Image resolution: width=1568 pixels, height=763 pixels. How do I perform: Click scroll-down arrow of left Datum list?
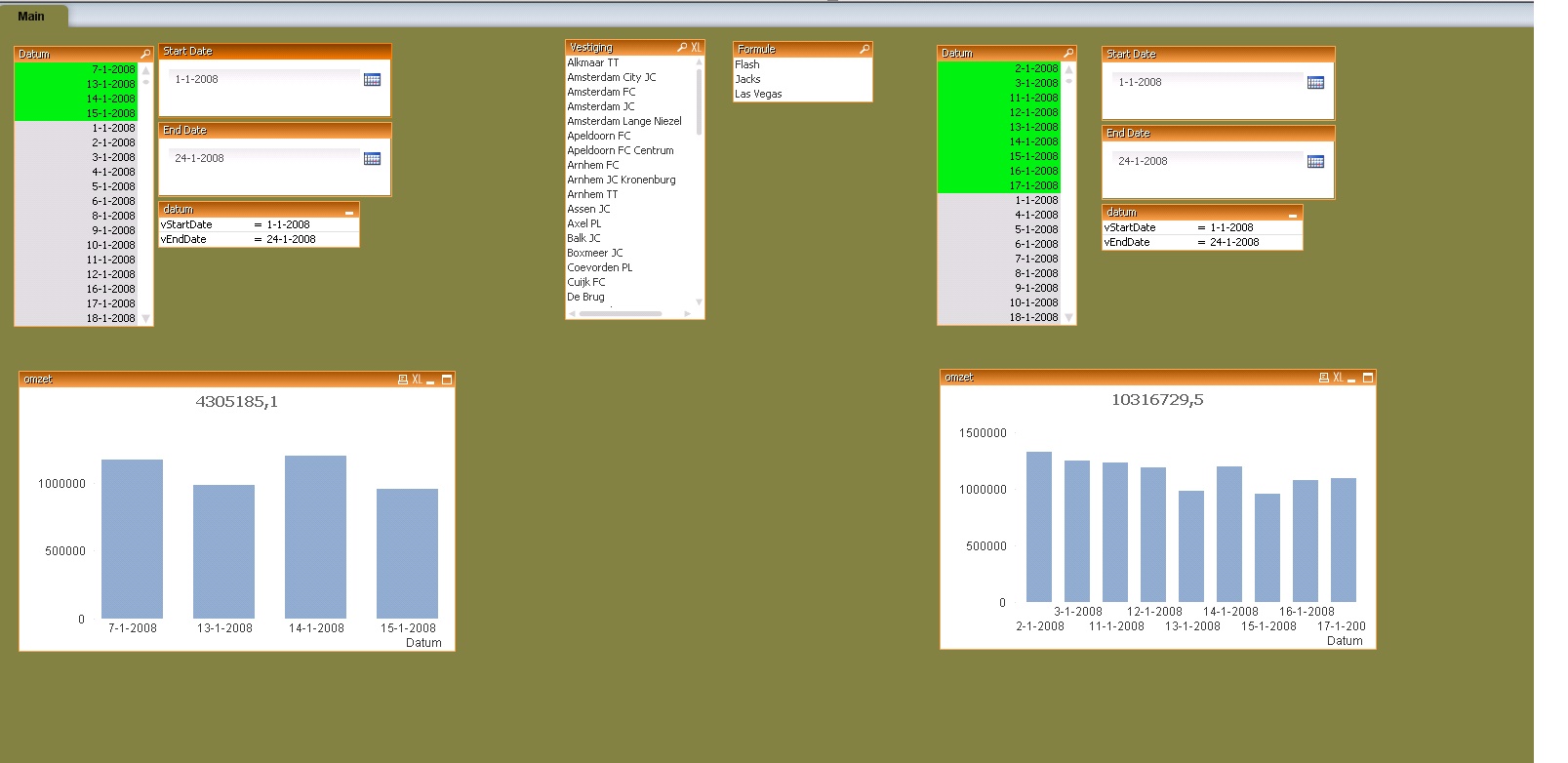[x=146, y=318]
